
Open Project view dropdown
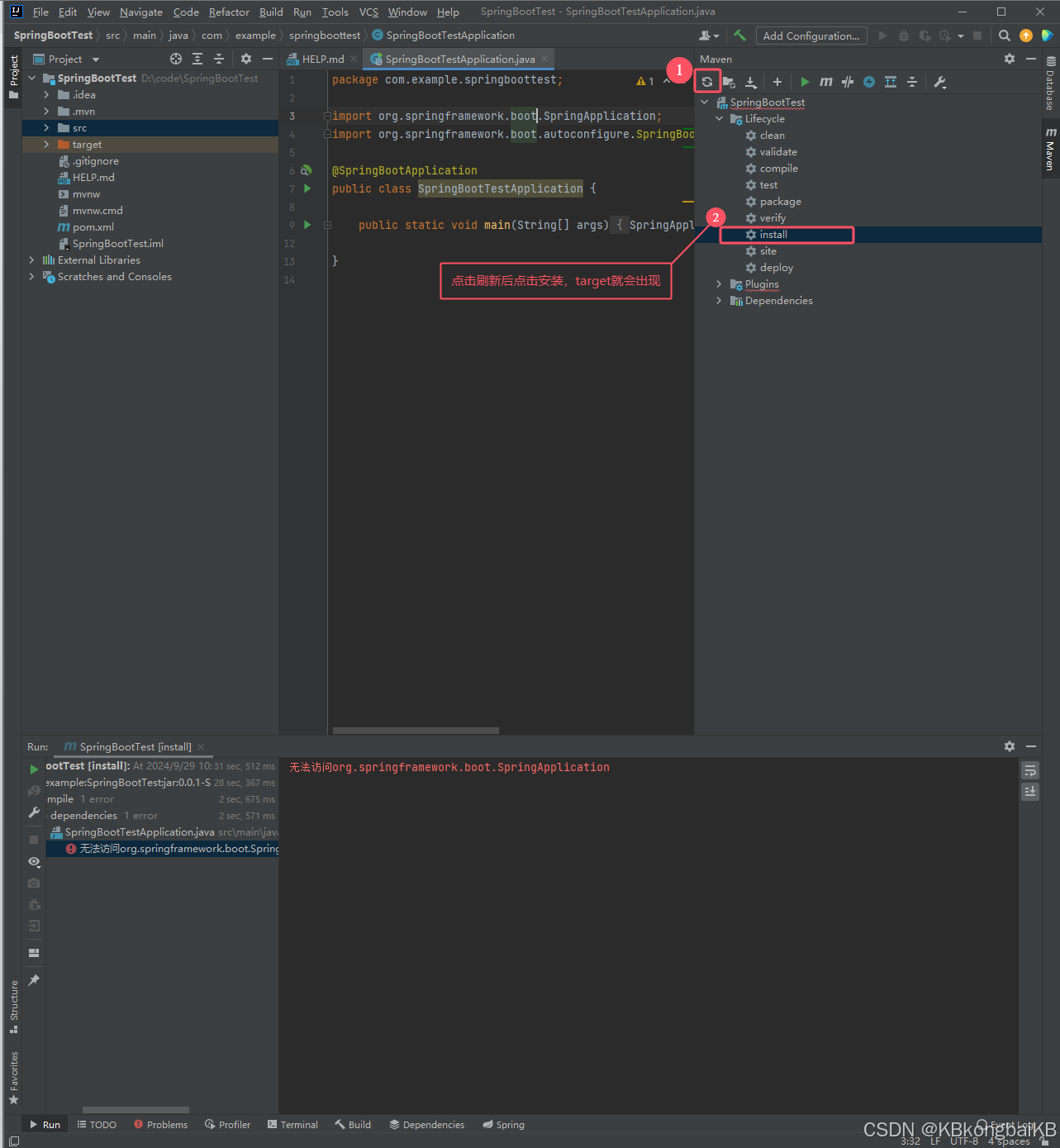point(96,60)
